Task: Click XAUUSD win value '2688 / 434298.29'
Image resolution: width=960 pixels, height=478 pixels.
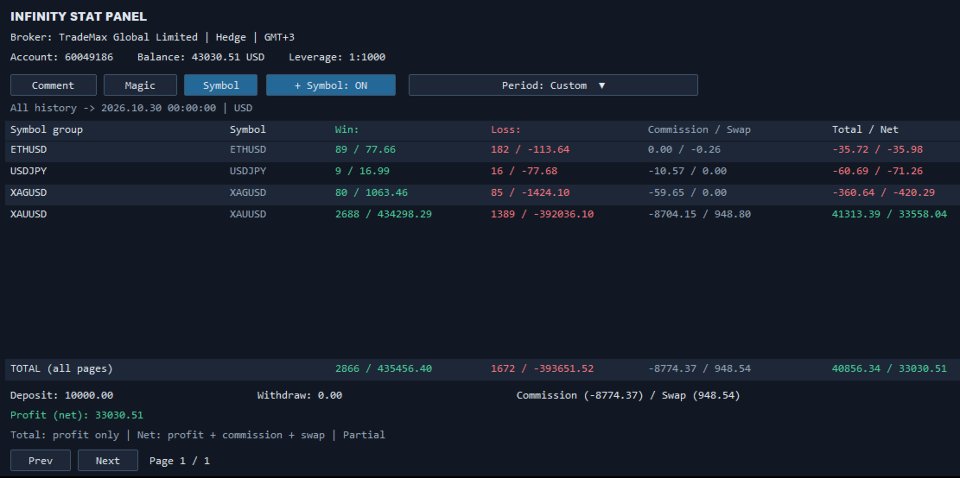Action: coord(383,214)
